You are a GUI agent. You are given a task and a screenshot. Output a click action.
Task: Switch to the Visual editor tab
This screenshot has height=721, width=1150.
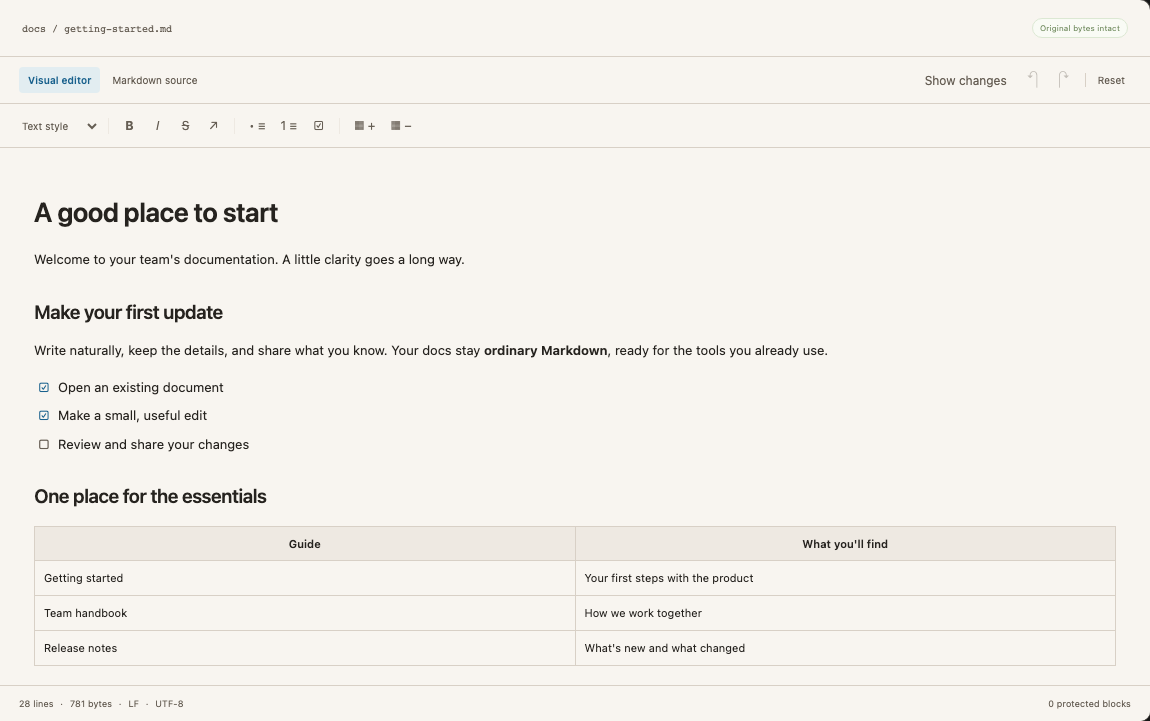point(59,81)
